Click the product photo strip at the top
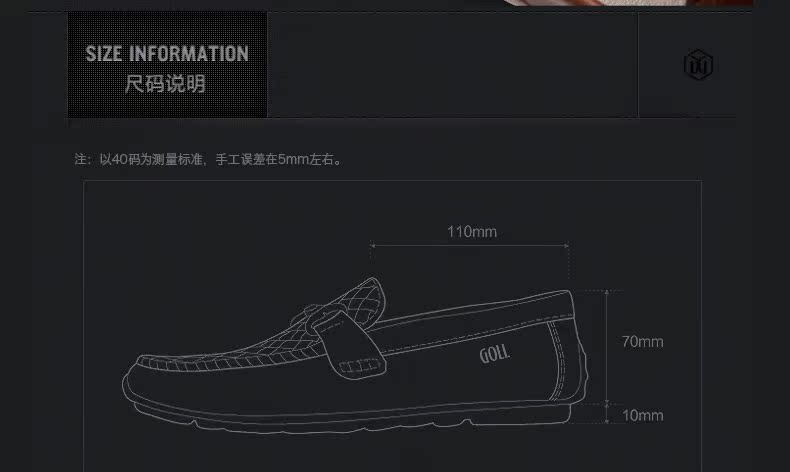This screenshot has height=472, width=790. coord(627,3)
